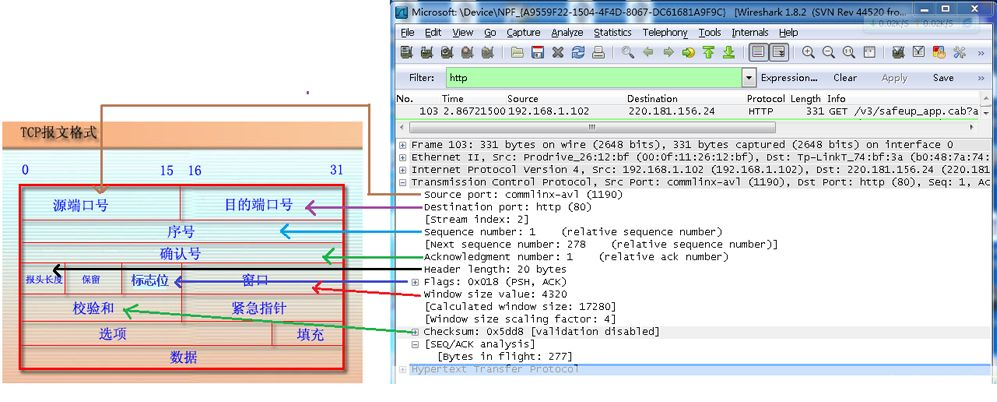
Task: Restart the live capture icon
Action: pos(488,53)
